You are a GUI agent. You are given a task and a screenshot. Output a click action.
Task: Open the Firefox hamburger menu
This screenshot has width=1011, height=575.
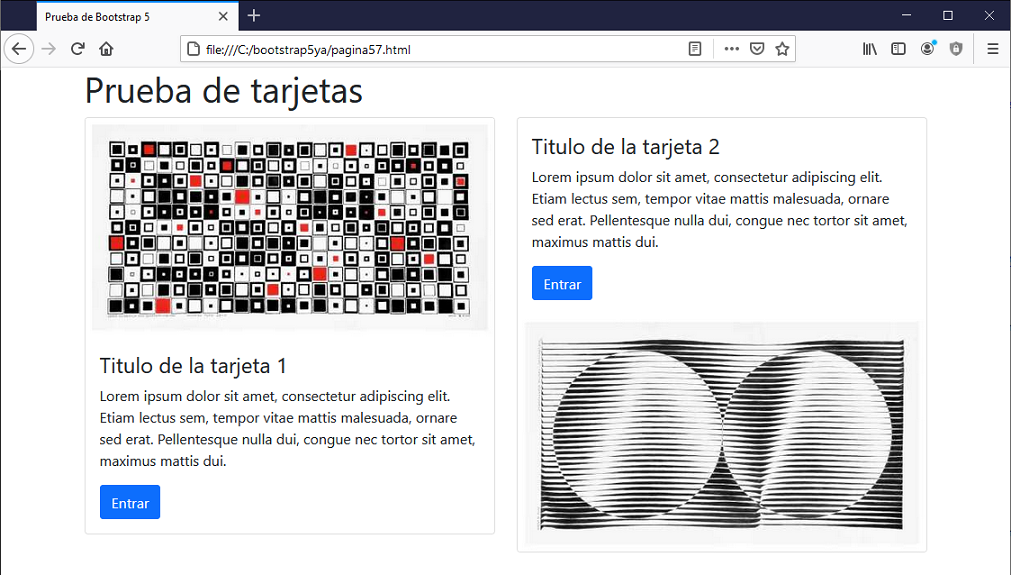993,49
